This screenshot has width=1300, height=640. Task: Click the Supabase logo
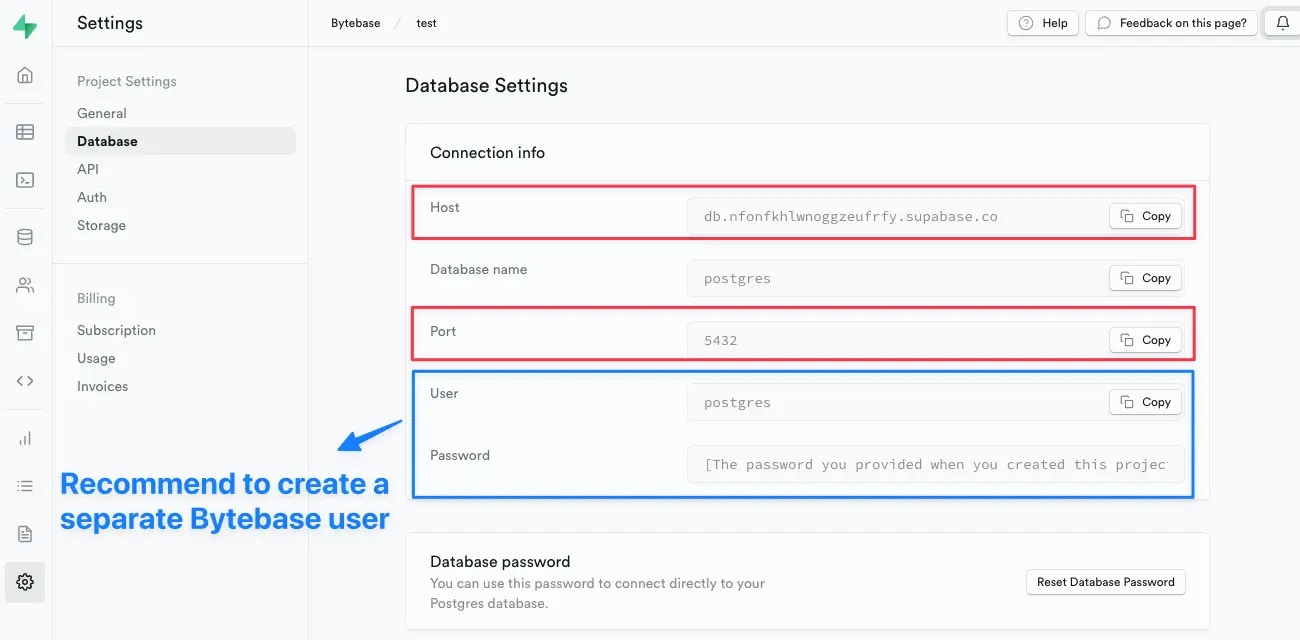click(x=24, y=24)
